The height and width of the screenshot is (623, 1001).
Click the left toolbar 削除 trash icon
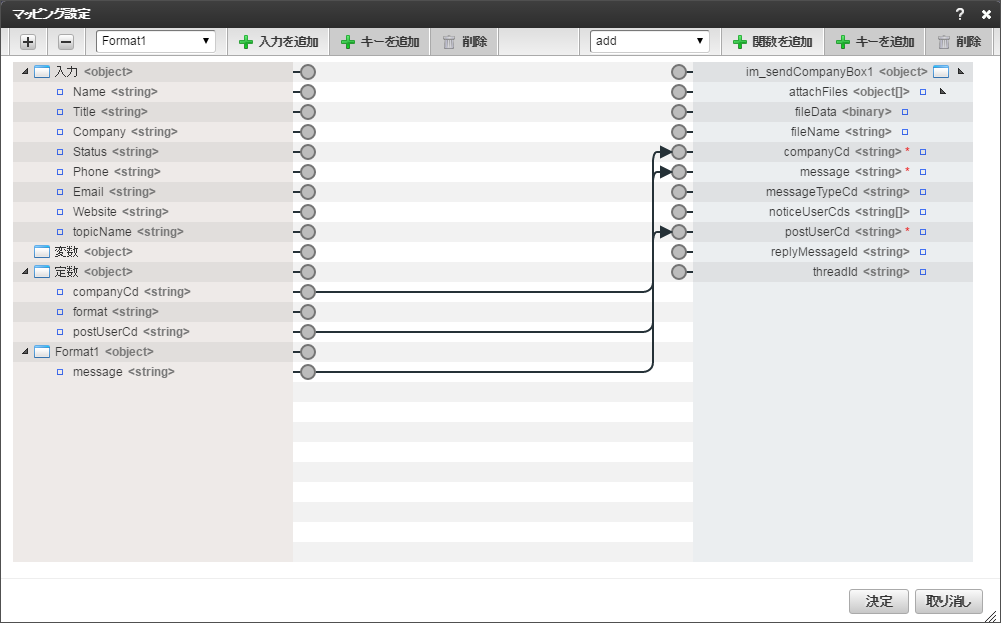click(448, 41)
